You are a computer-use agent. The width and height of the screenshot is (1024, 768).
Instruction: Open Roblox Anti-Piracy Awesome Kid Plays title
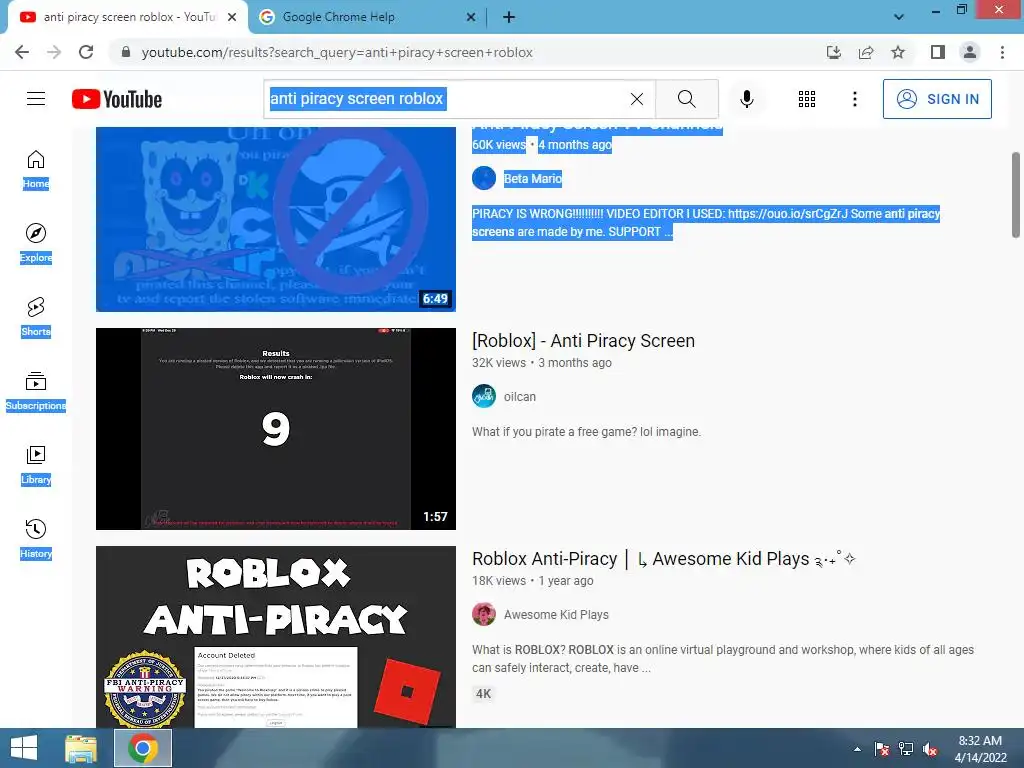(x=664, y=558)
